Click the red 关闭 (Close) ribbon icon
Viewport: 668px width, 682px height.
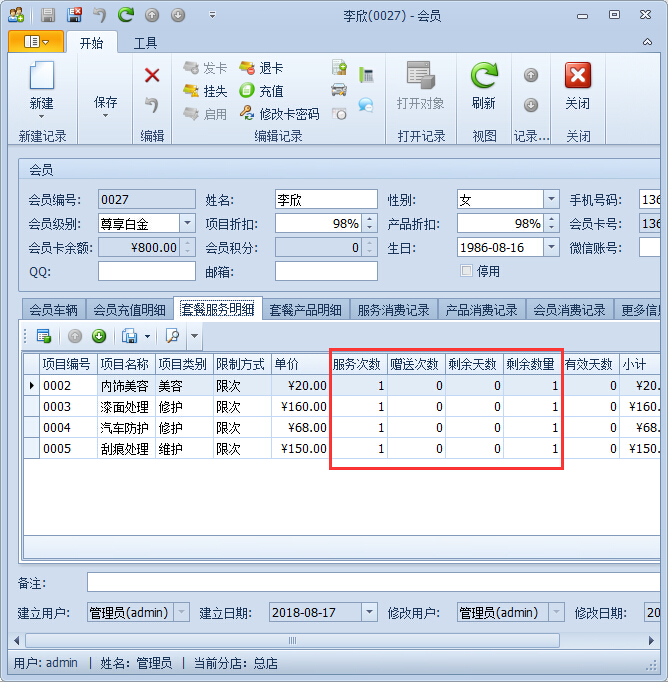[577, 77]
